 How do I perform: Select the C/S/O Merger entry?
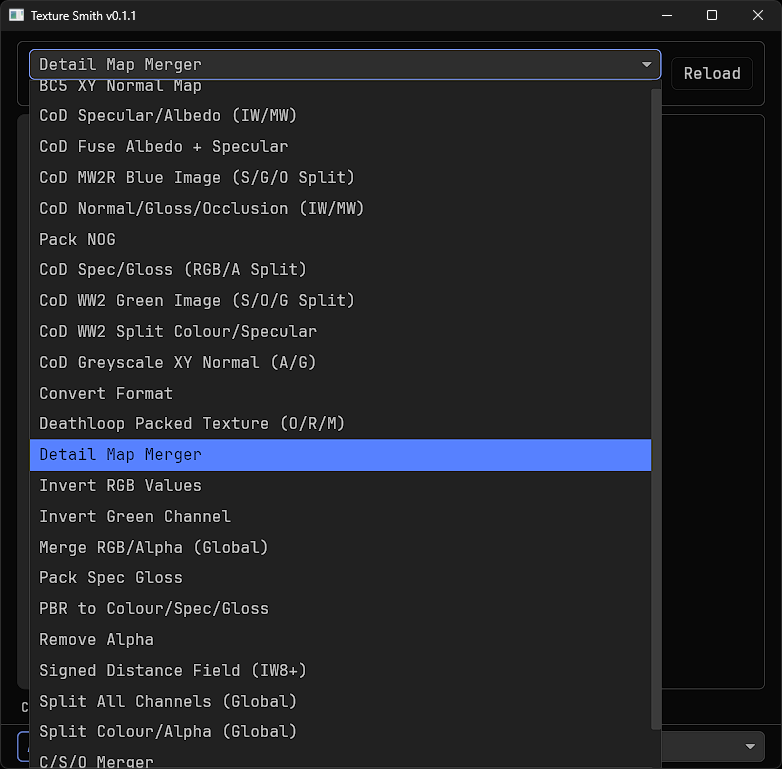coord(340,759)
